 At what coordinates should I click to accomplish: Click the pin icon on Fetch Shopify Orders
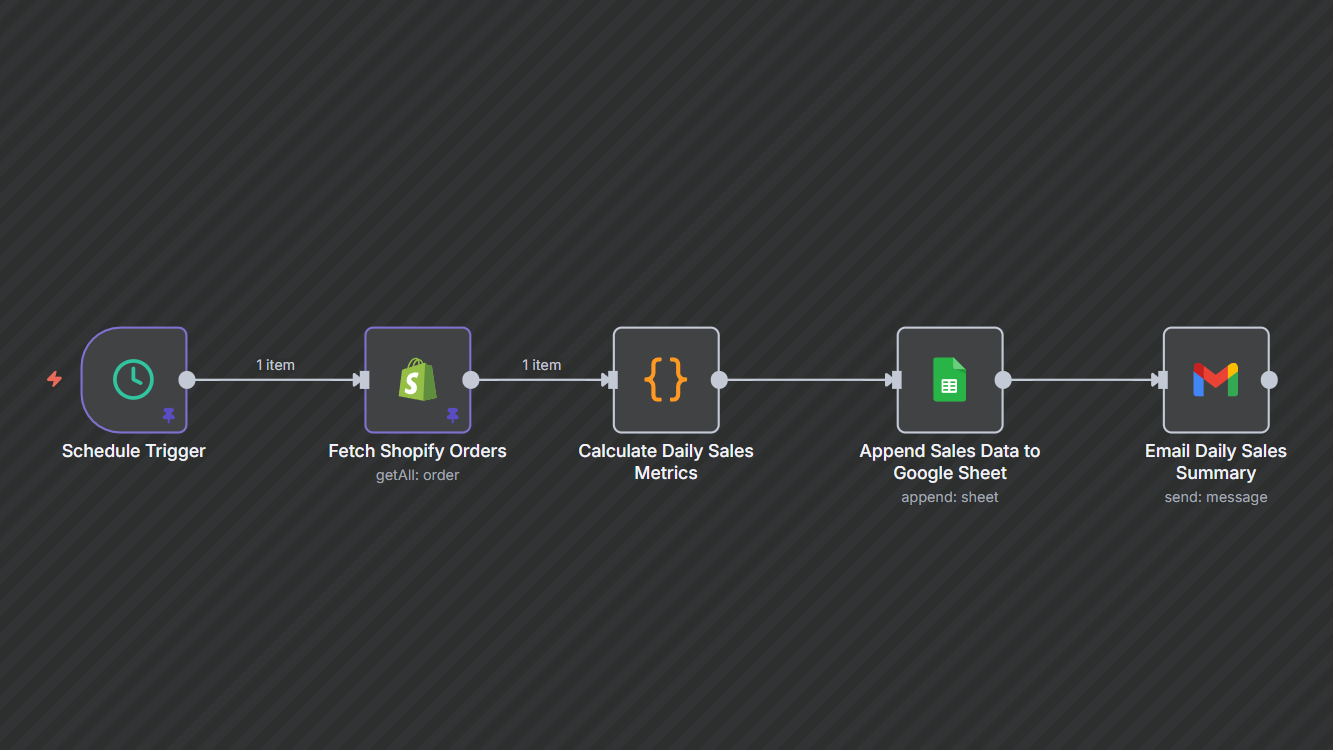453,415
